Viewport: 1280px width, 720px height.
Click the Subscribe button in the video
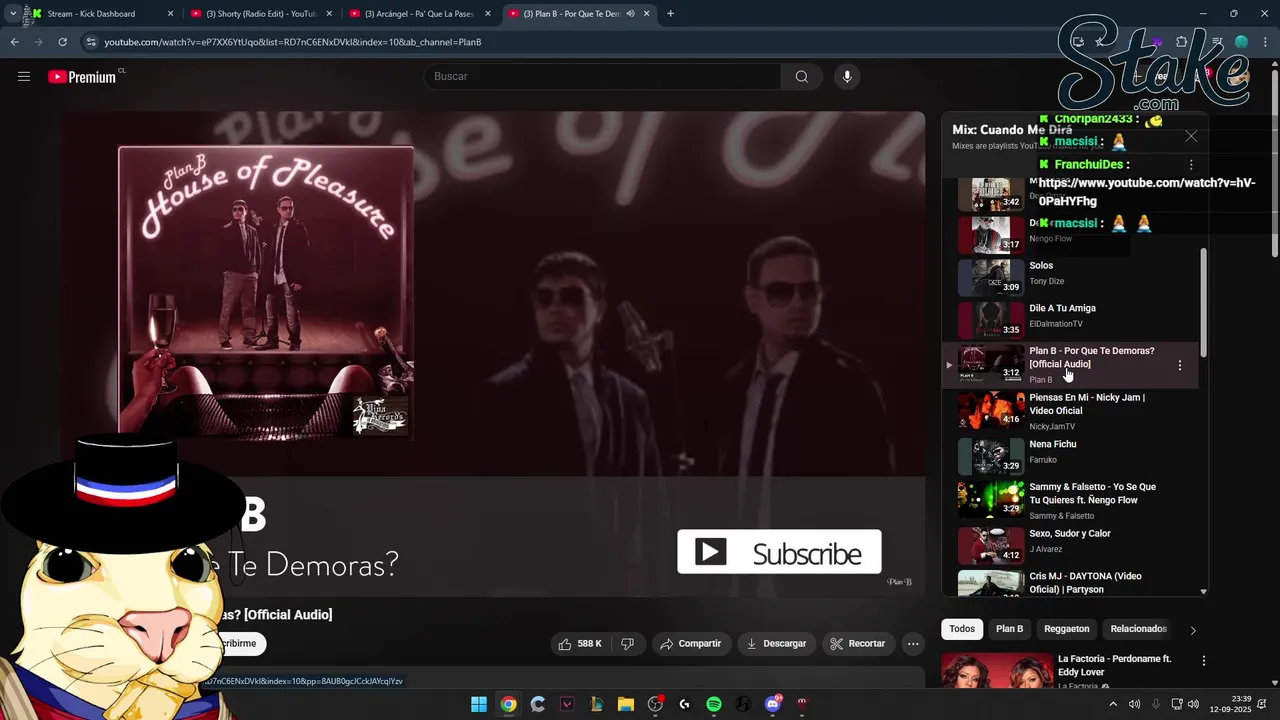[779, 552]
